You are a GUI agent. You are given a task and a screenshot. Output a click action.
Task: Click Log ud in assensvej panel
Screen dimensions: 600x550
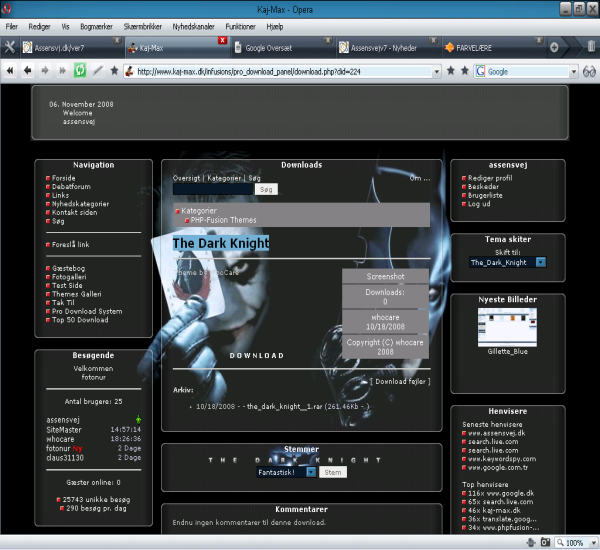coord(479,204)
